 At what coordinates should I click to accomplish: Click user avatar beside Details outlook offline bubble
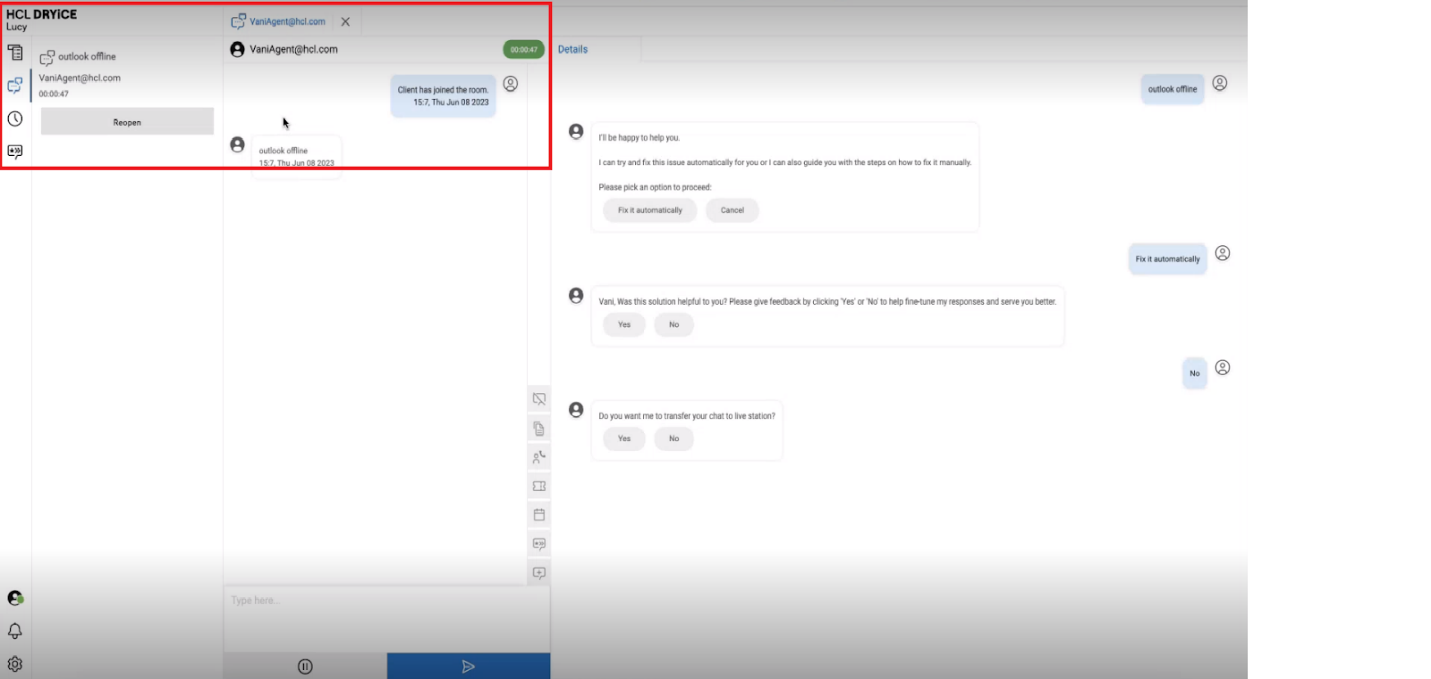(1220, 83)
